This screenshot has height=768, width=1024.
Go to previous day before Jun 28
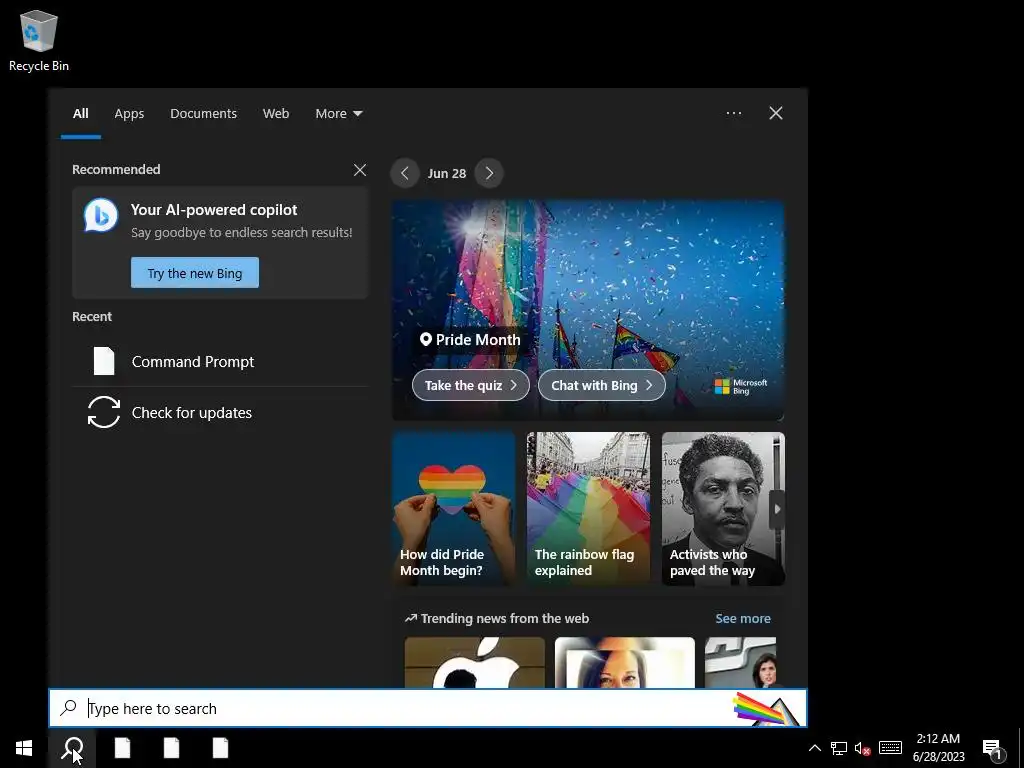(x=405, y=173)
